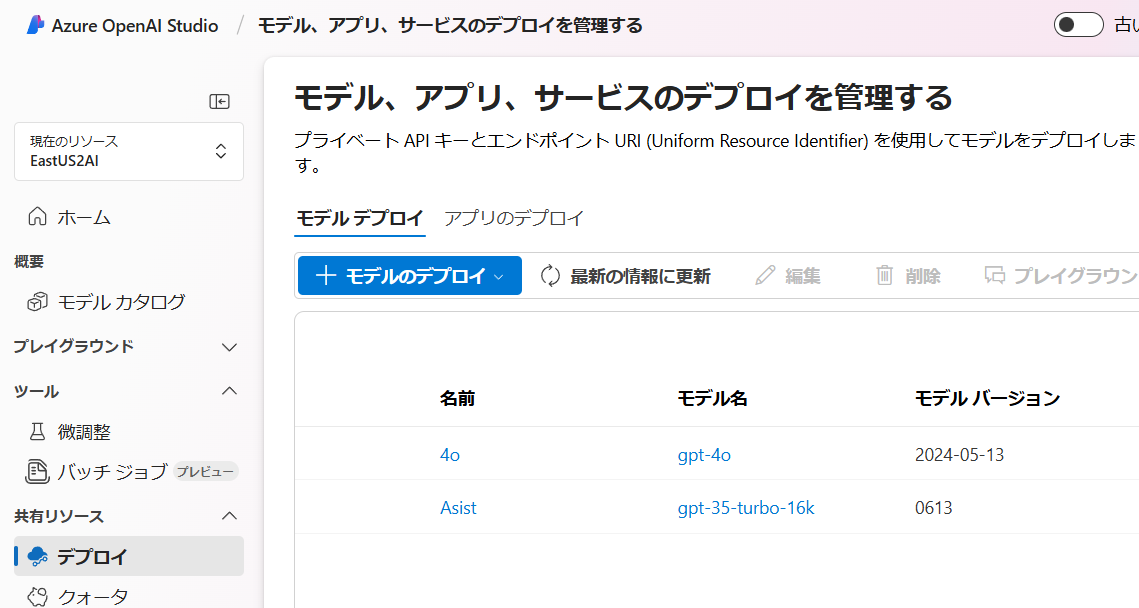
Task: Click the quota icon beside クォータ
Action: point(37,597)
